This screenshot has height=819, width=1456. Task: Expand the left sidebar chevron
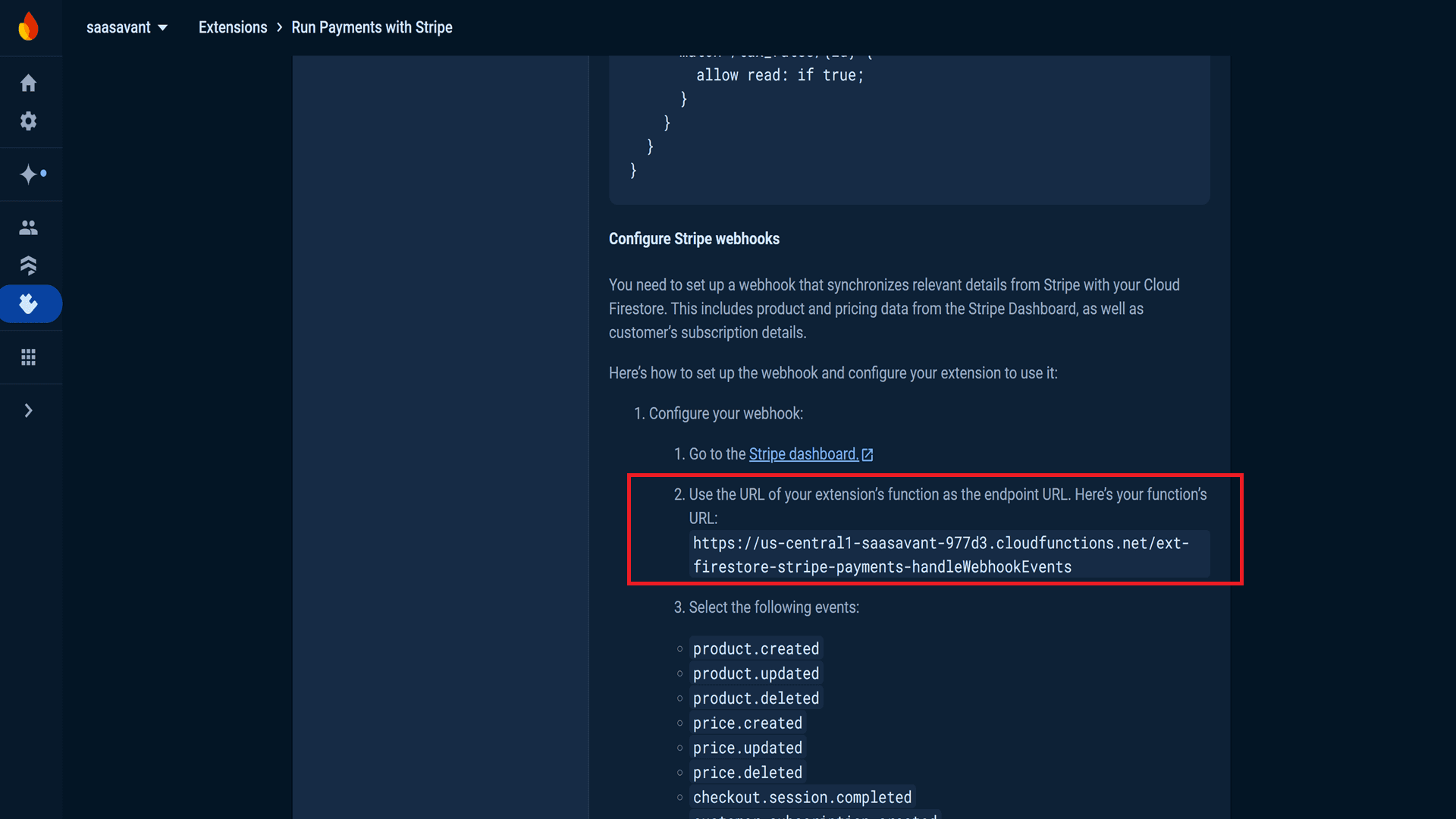(28, 410)
